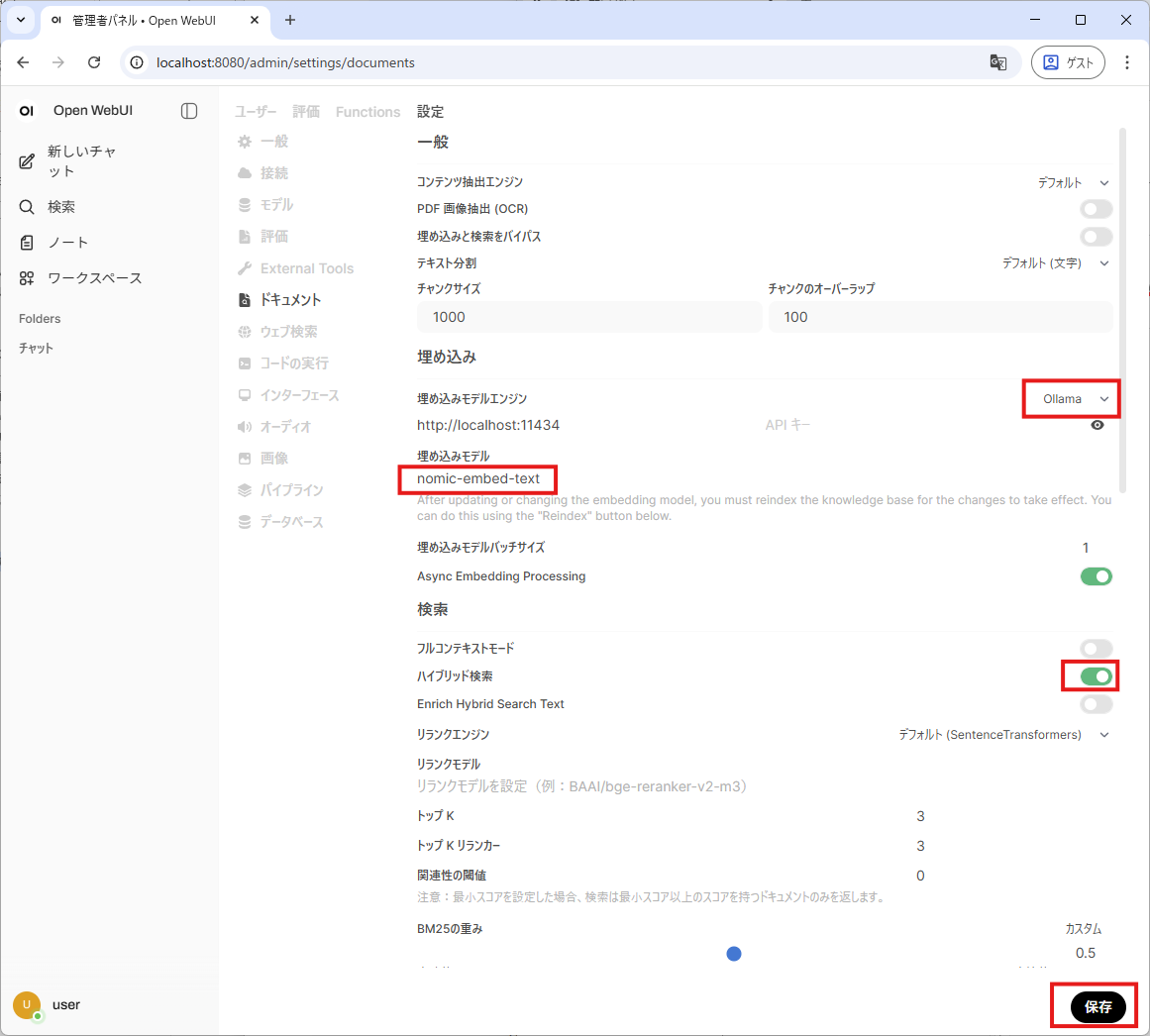Open the Notes (ノート) icon

pyautogui.click(x=27, y=243)
